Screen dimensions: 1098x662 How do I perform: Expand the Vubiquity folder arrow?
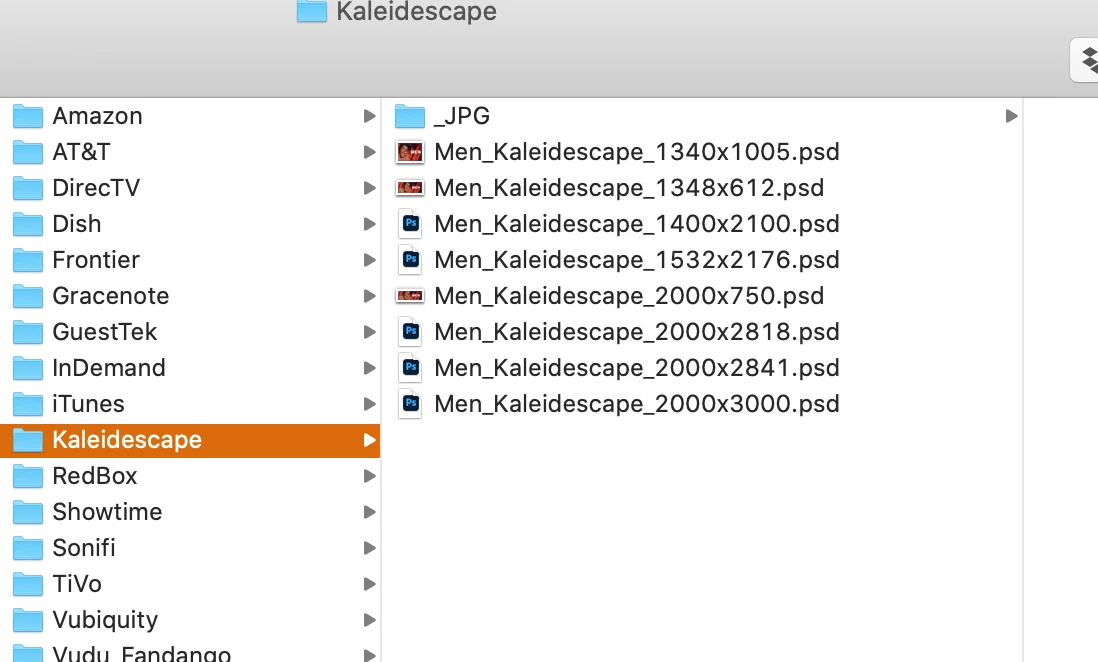[369, 620]
